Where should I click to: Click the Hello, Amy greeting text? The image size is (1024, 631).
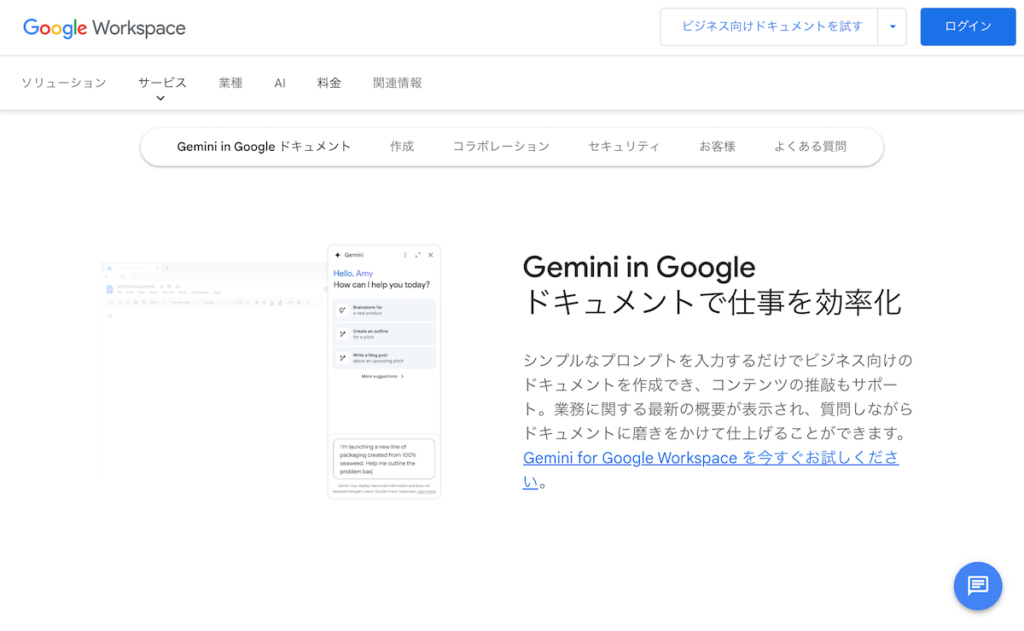[x=353, y=273]
